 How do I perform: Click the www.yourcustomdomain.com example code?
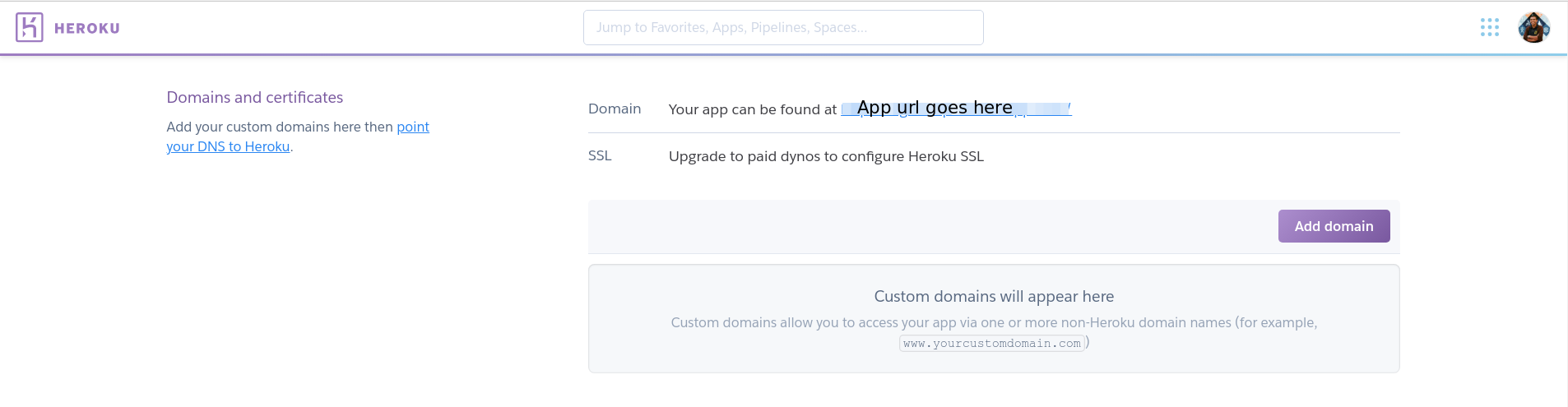(991, 344)
